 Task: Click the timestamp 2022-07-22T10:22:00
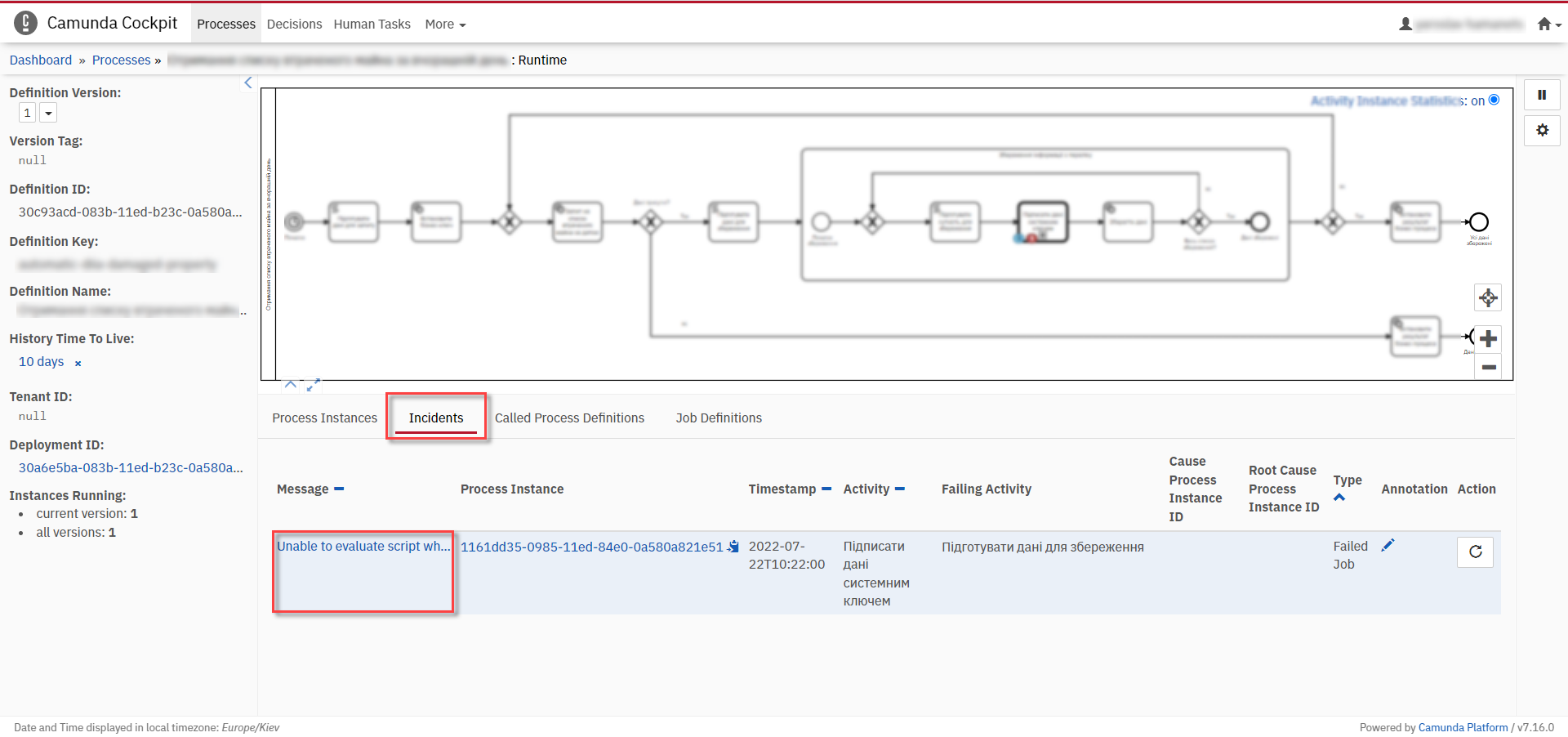click(786, 555)
